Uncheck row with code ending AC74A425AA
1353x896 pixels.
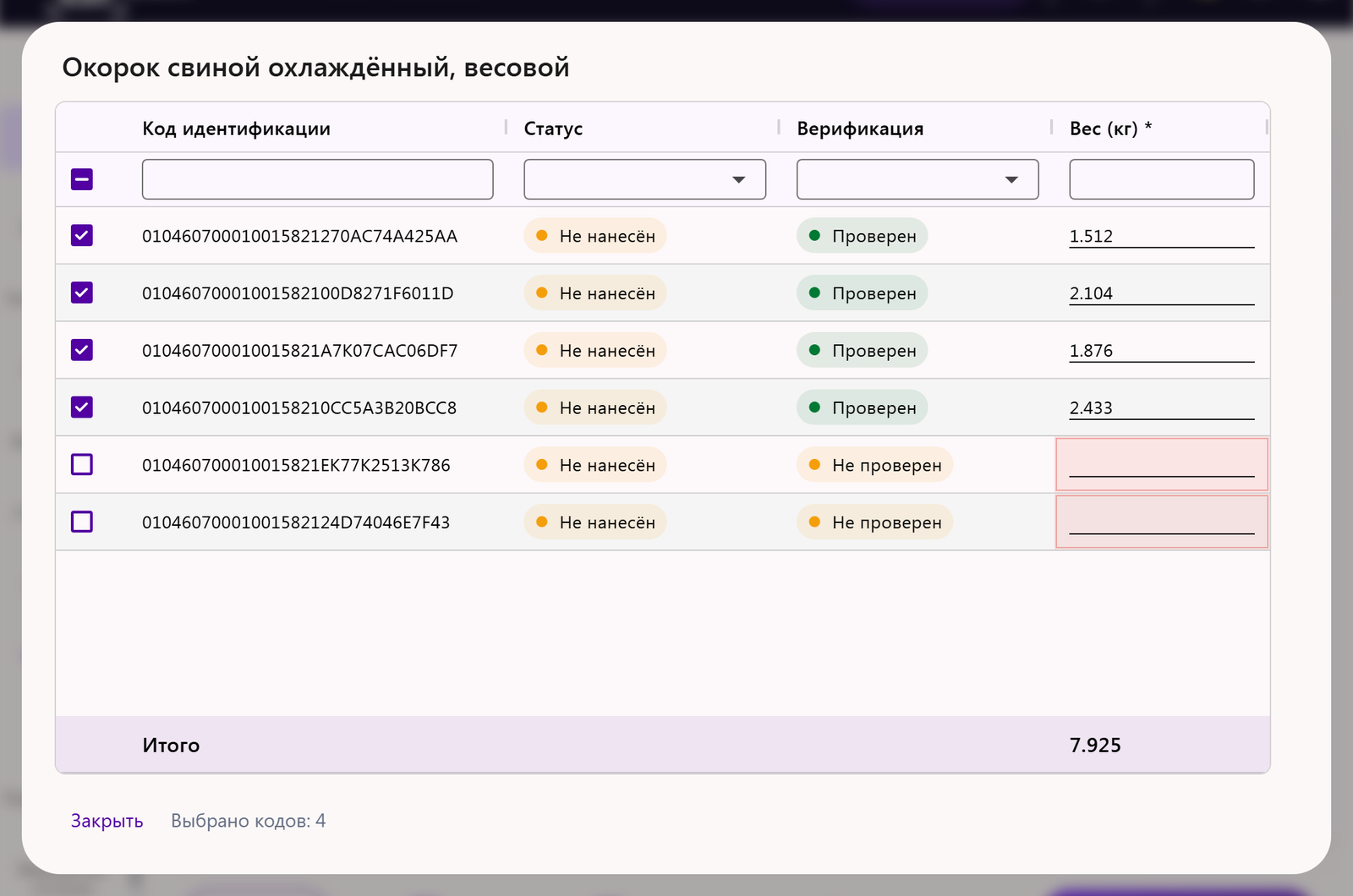pos(82,236)
